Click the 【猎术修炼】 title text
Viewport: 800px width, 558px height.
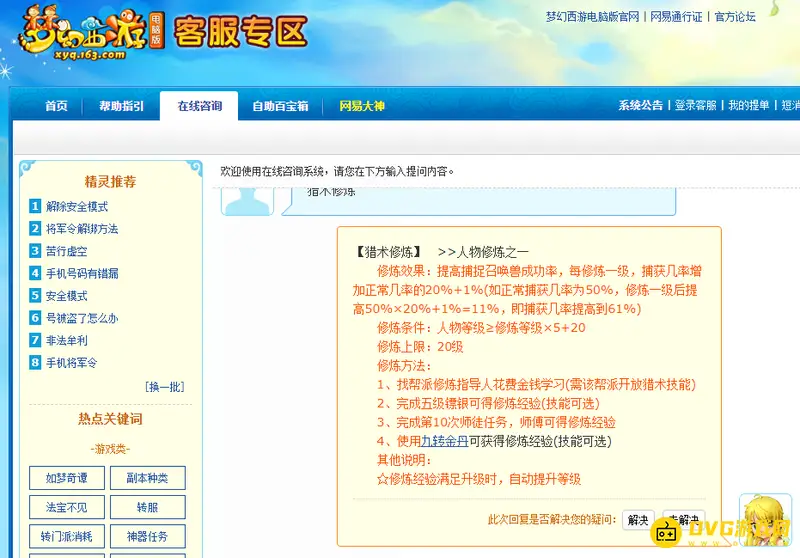click(x=389, y=252)
